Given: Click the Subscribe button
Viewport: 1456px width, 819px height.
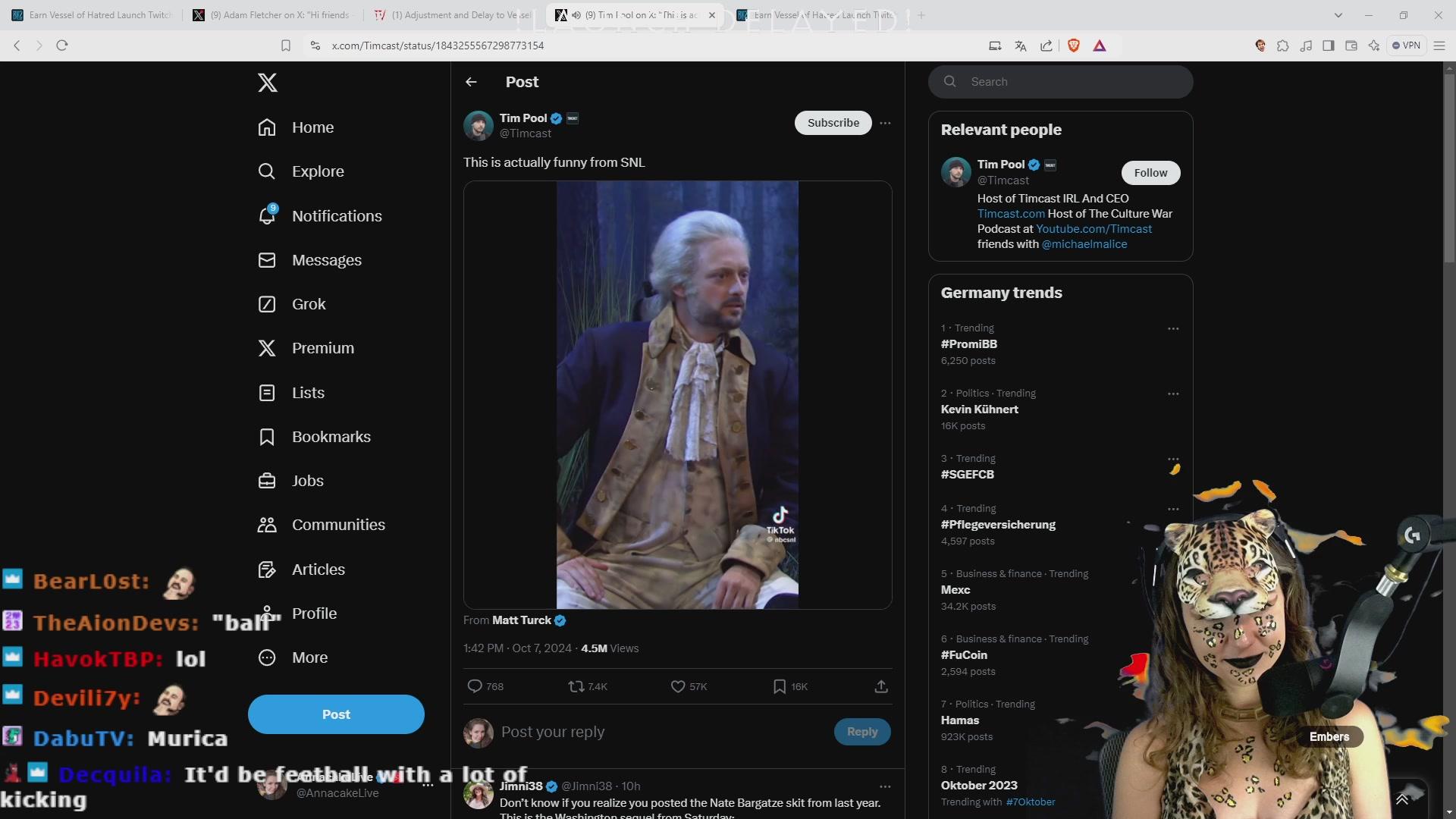Looking at the screenshot, I should click(x=833, y=123).
